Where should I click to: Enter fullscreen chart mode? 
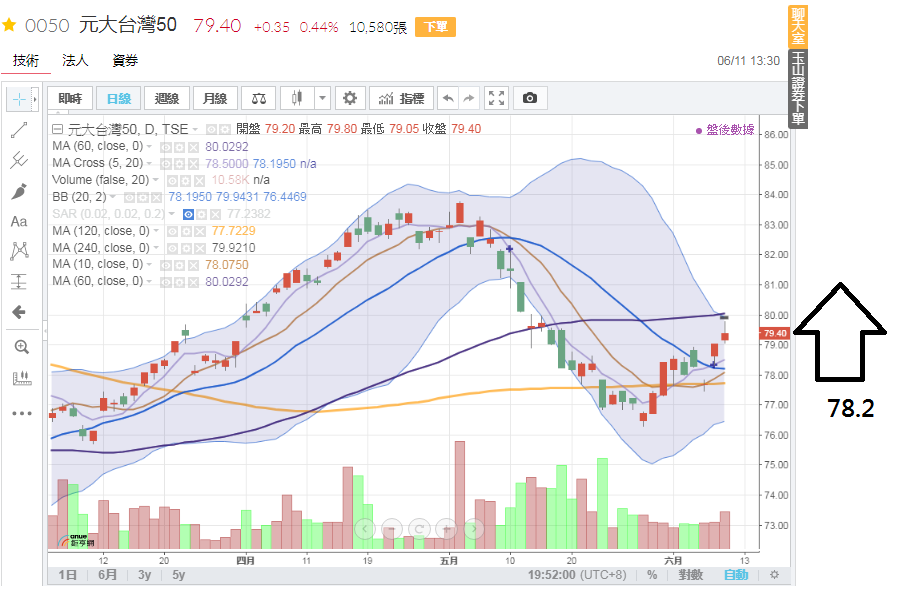[497, 98]
